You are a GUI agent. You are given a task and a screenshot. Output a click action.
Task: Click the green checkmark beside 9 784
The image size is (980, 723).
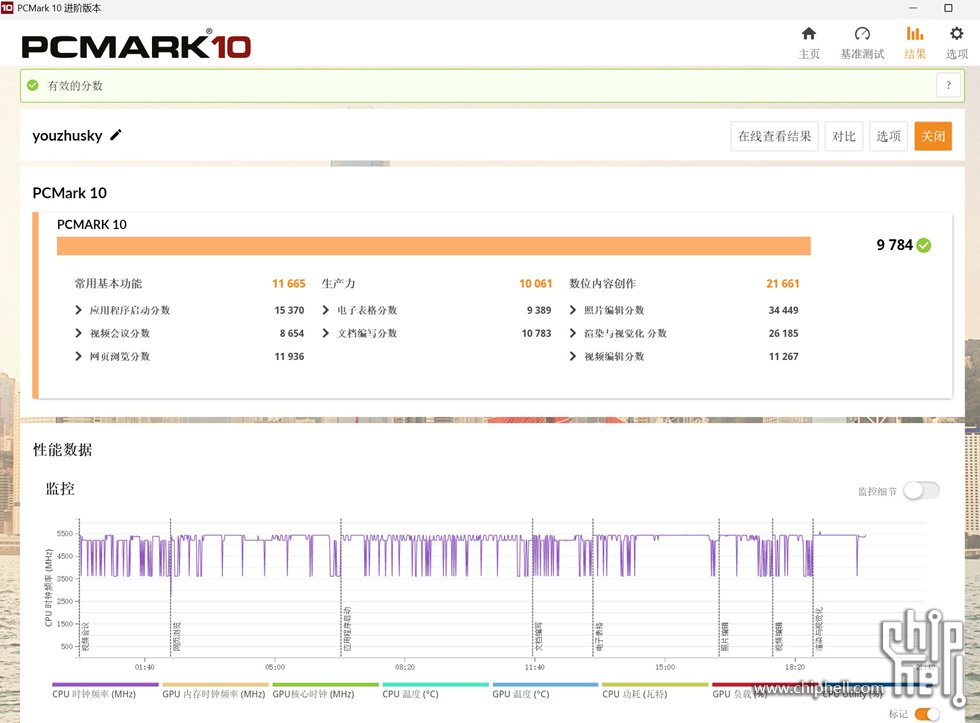click(924, 245)
